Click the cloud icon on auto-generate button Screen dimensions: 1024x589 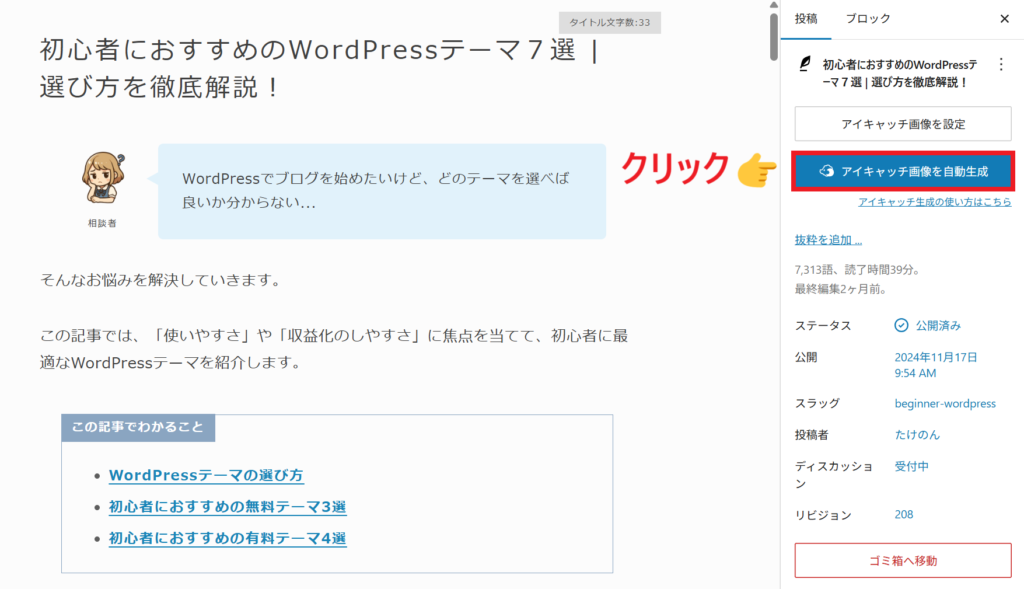point(827,171)
